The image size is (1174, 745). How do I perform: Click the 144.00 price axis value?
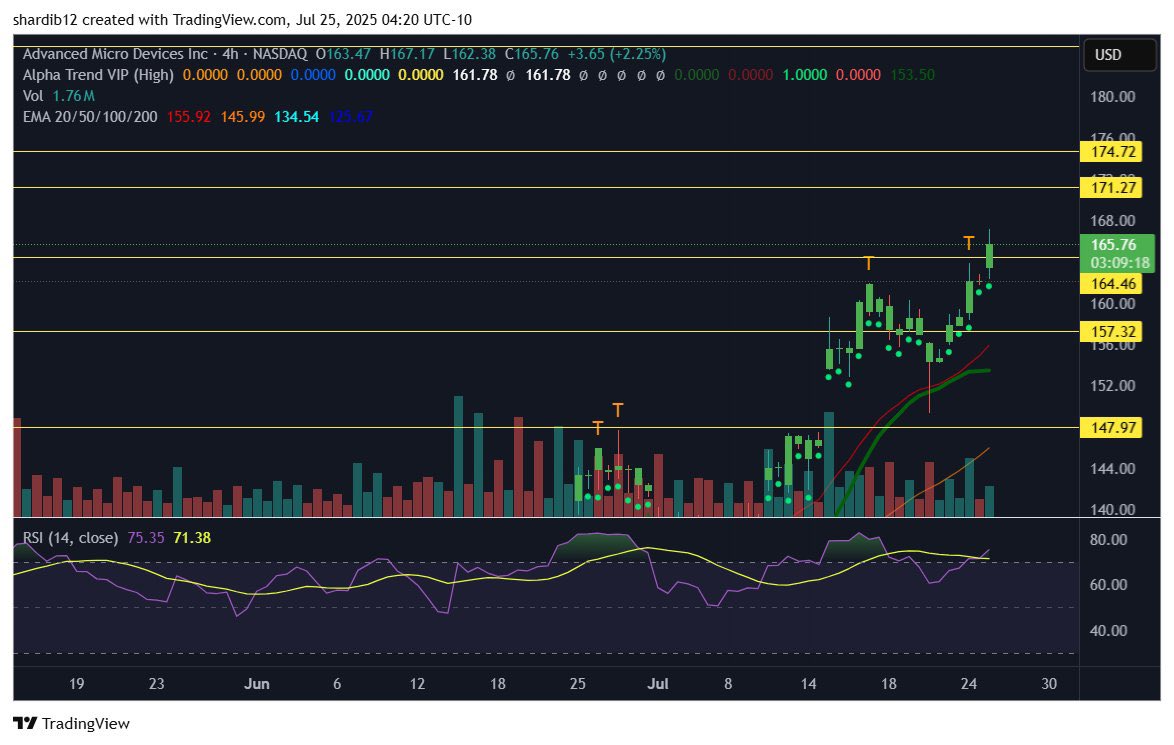pyautogui.click(x=1113, y=469)
